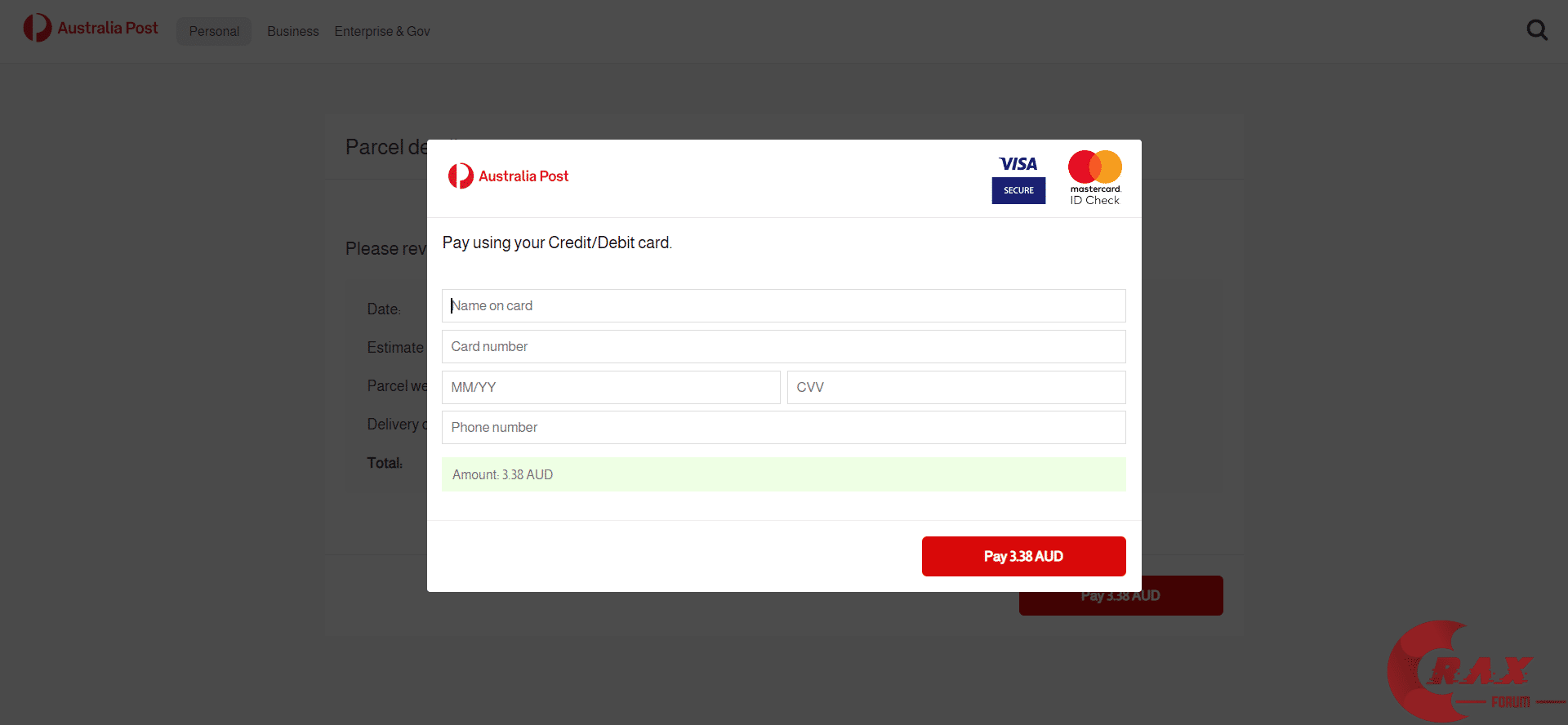Open the Personal tab
The height and width of the screenshot is (725, 1568).
click(214, 31)
